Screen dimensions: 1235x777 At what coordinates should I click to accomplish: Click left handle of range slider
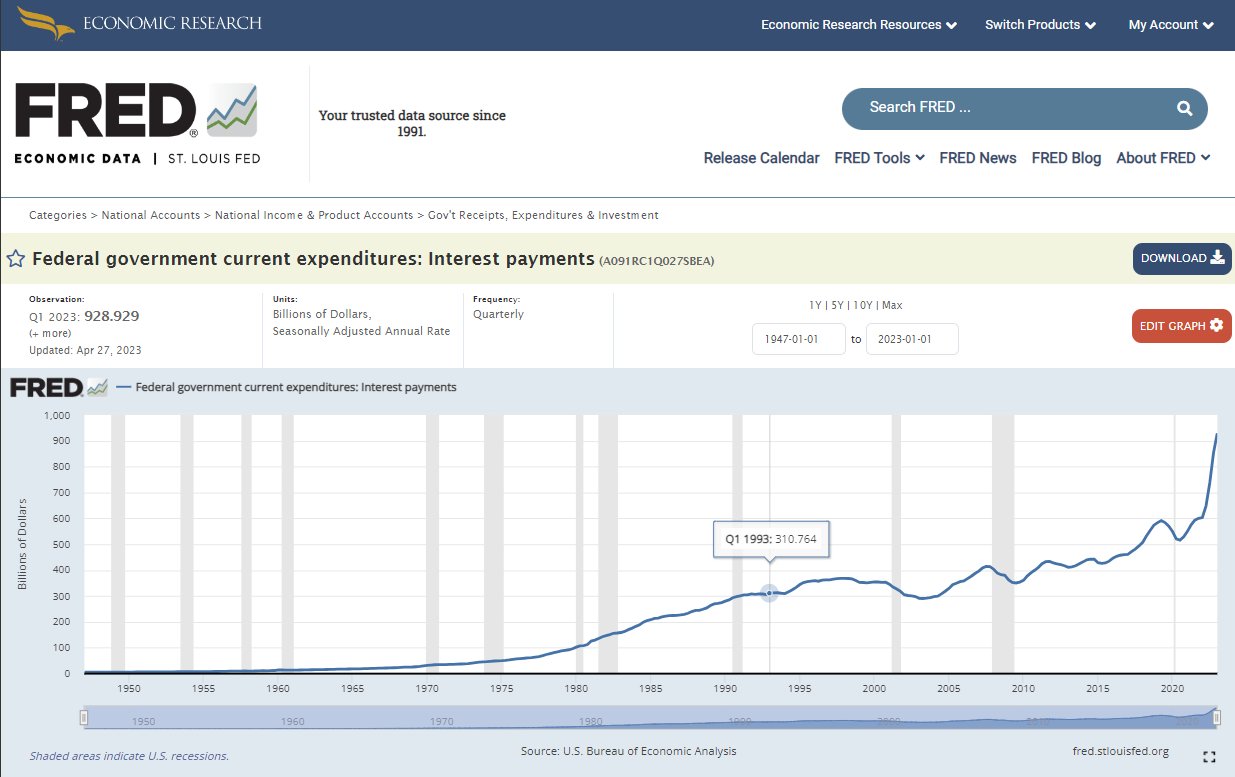[x=84, y=717]
